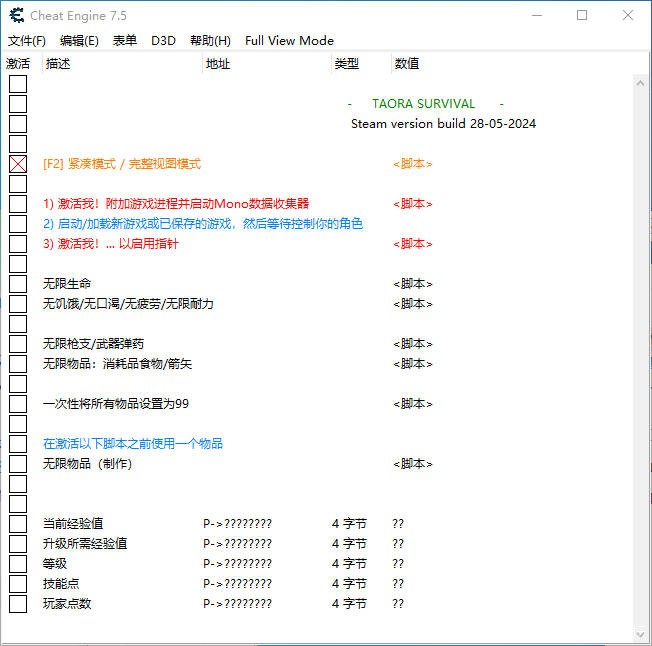Open the 帮助(H) menu
The width and height of the screenshot is (652, 646).
[210, 41]
